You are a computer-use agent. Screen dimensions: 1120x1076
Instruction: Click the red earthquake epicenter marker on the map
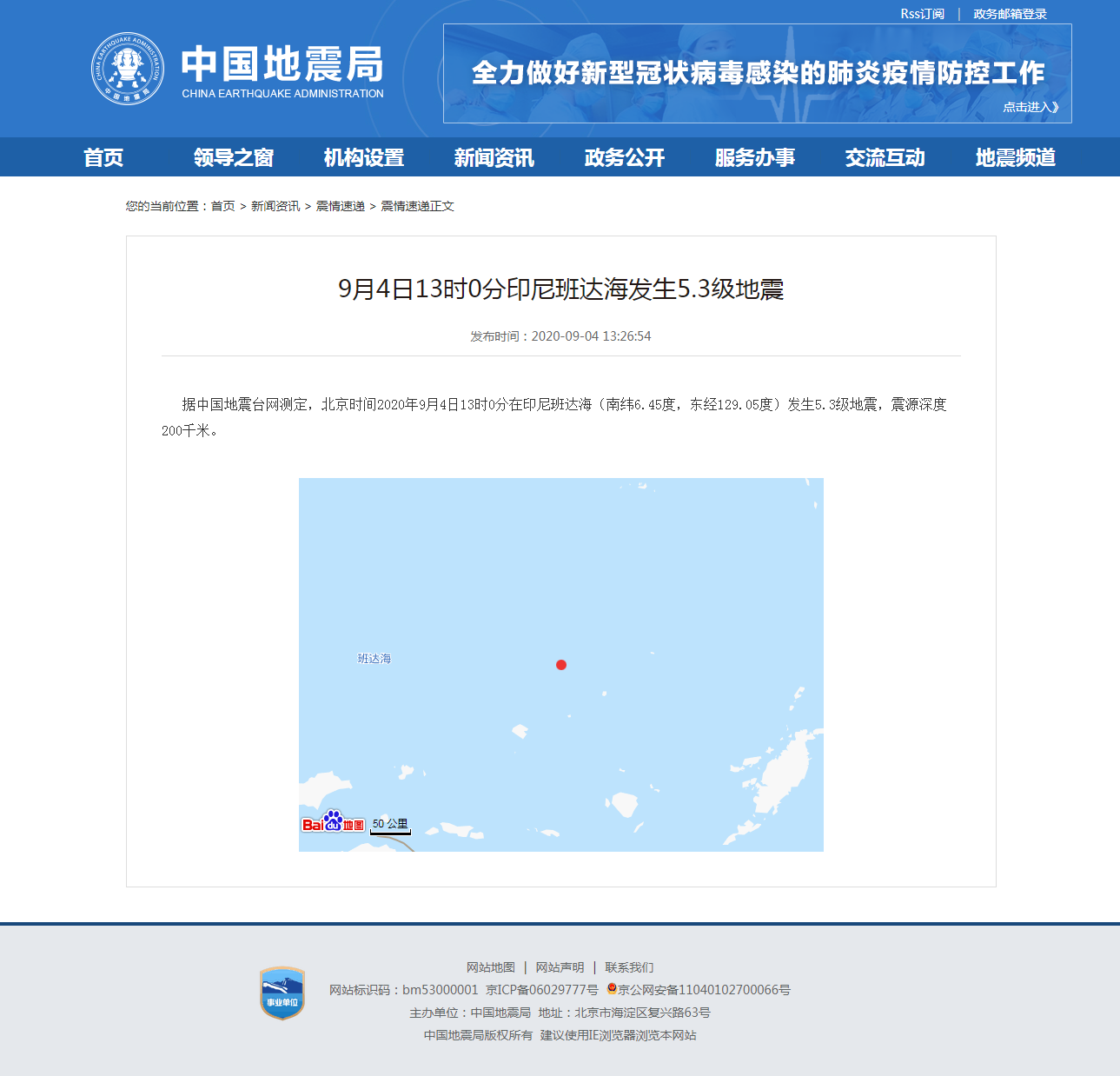561,666
